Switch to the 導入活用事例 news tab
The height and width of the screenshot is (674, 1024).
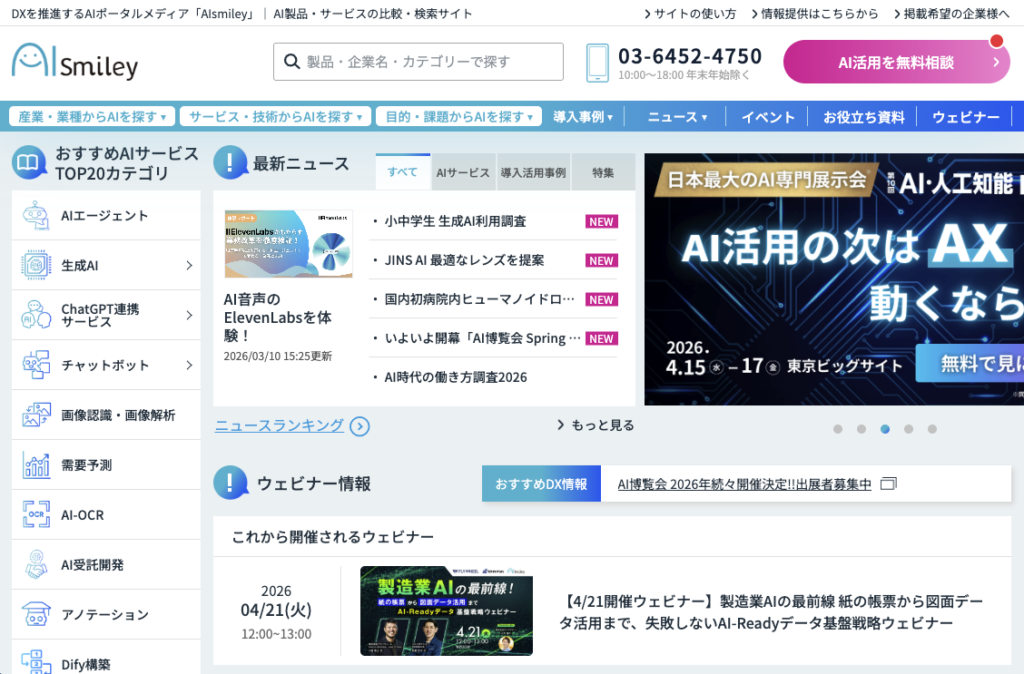(533, 172)
